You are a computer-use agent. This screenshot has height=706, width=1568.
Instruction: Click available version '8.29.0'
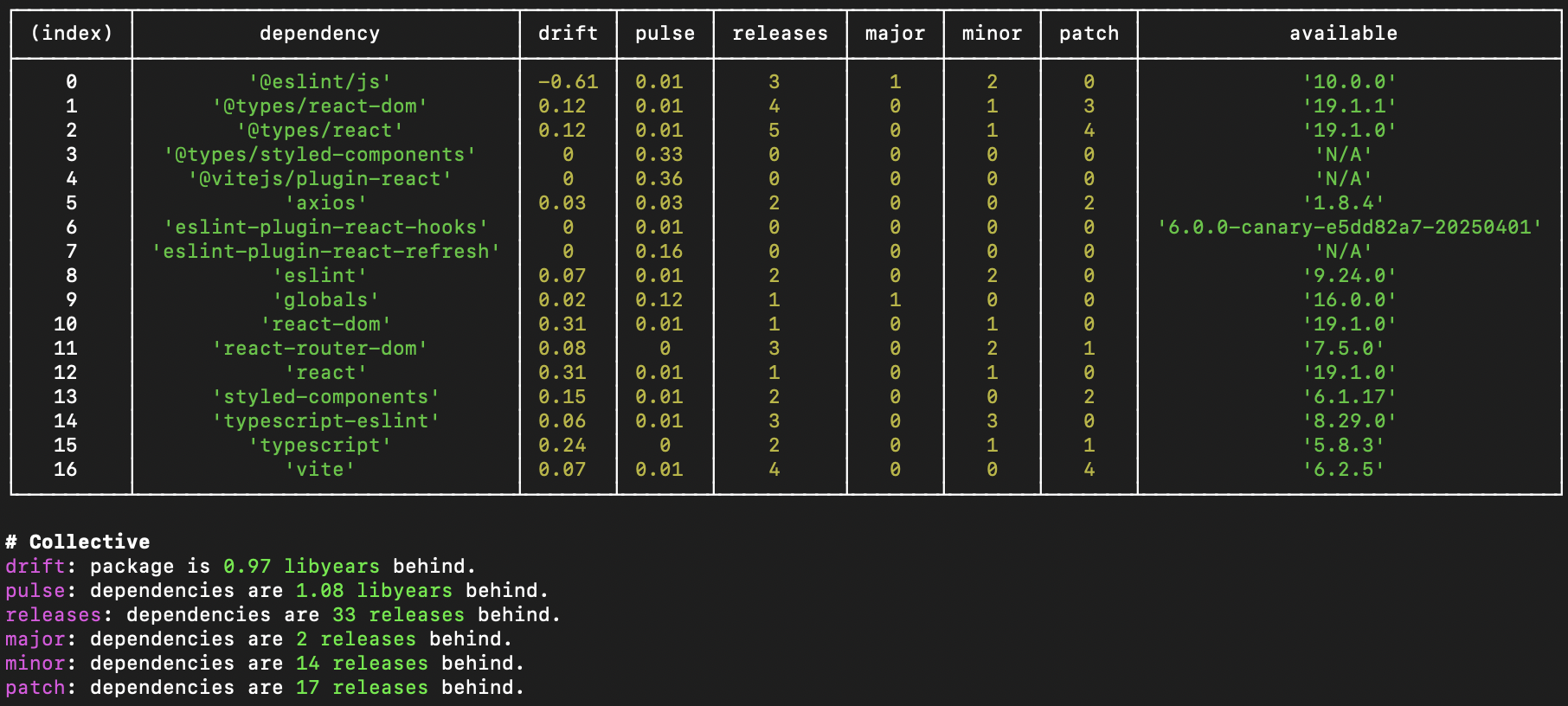point(1349,421)
